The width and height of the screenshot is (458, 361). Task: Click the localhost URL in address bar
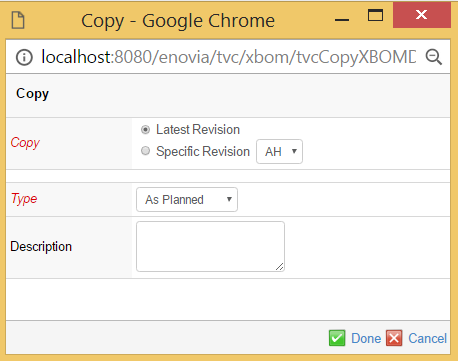[x=228, y=57]
